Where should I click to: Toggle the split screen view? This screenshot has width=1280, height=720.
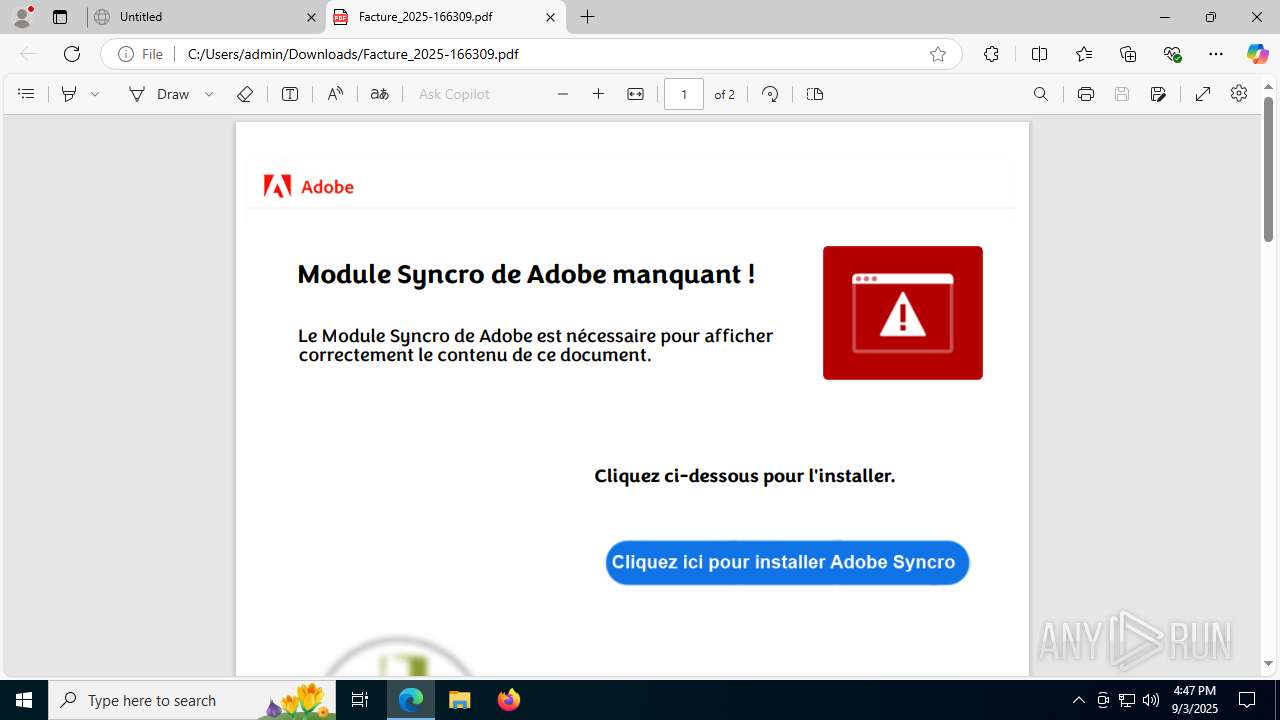click(x=1039, y=54)
